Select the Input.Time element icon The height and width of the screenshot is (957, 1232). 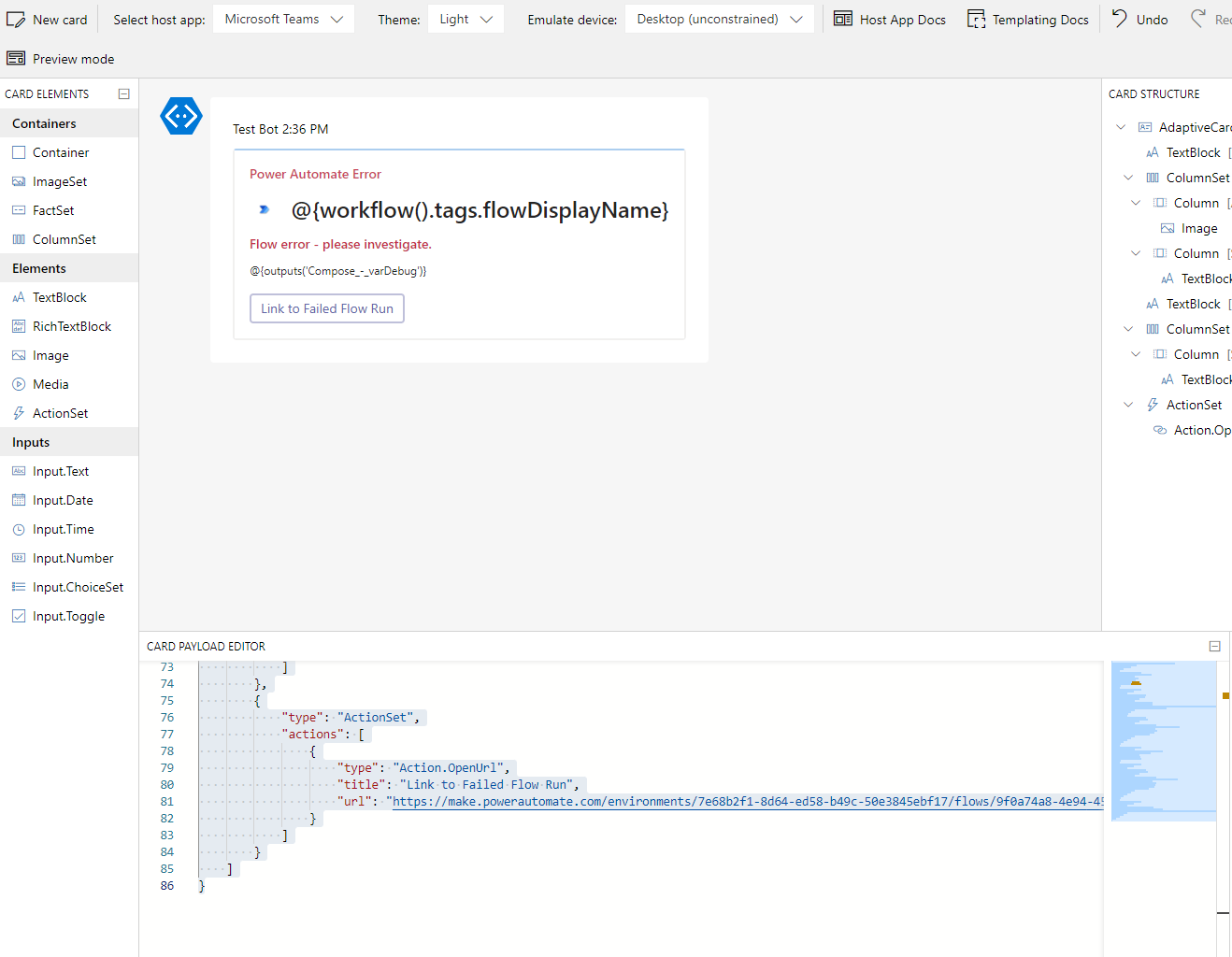19,529
